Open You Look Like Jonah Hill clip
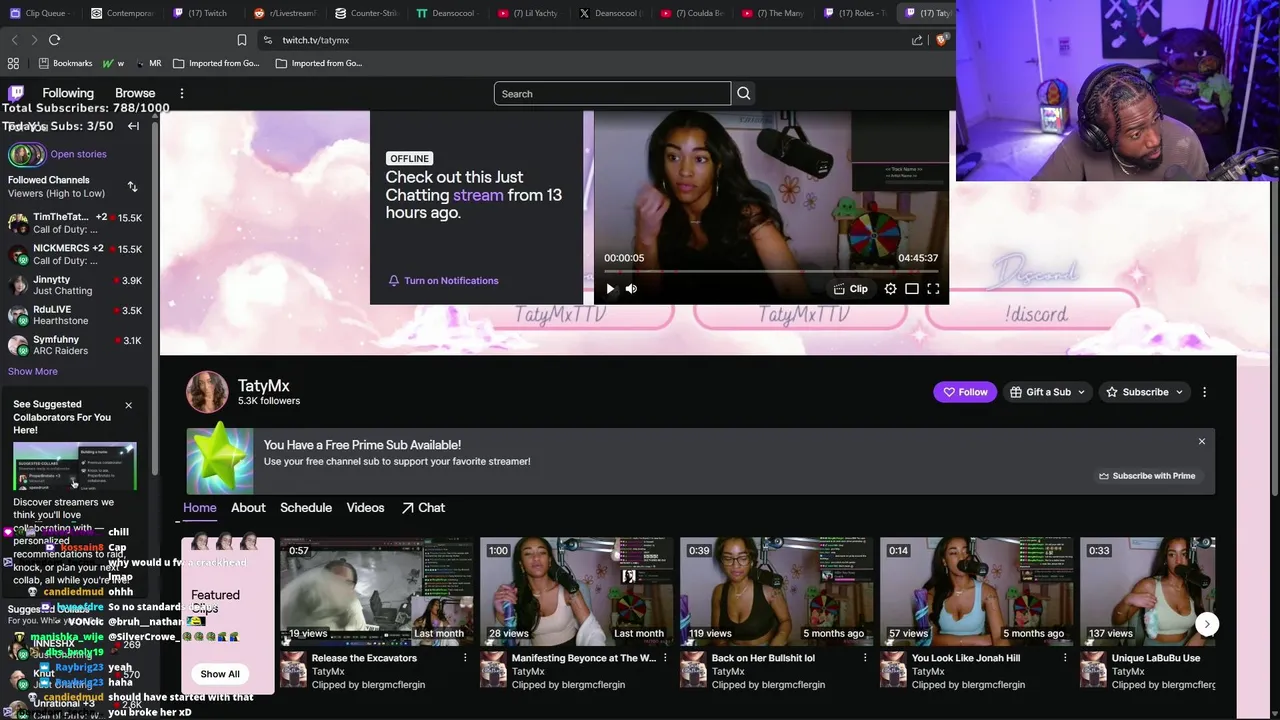The height and width of the screenshot is (720, 1280). tap(977, 592)
